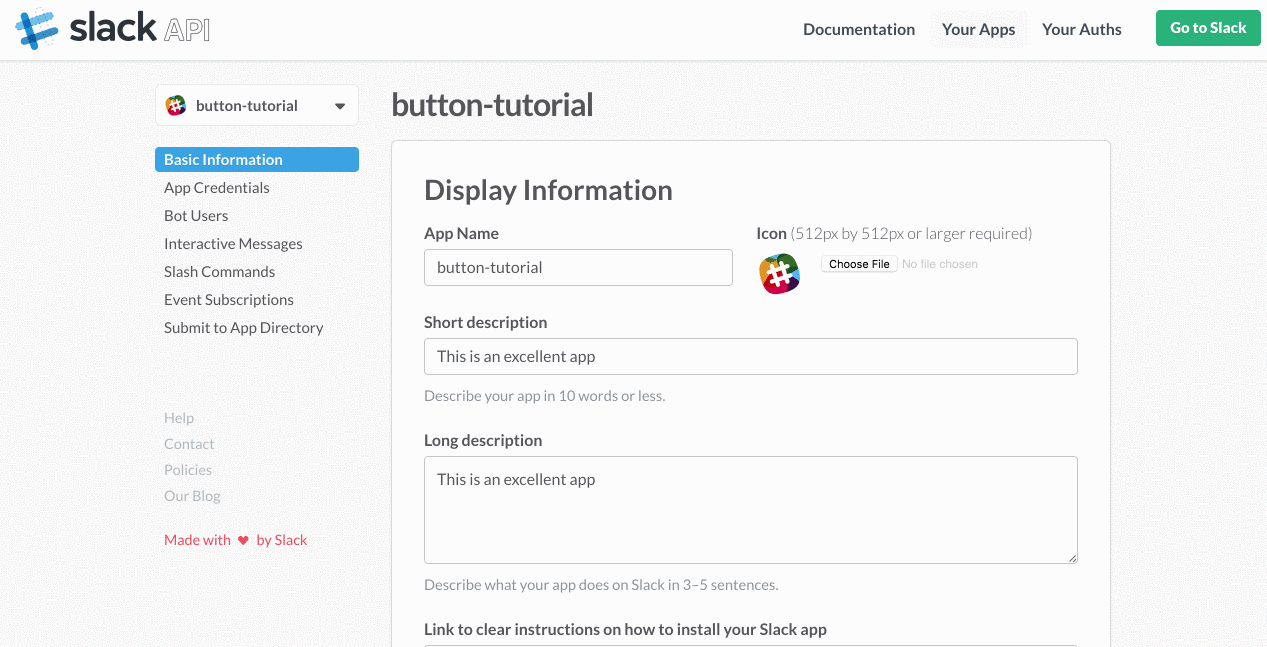Click the Slack API logo
Image resolution: width=1267 pixels, height=647 pixels.
pyautogui.click(x=113, y=29)
